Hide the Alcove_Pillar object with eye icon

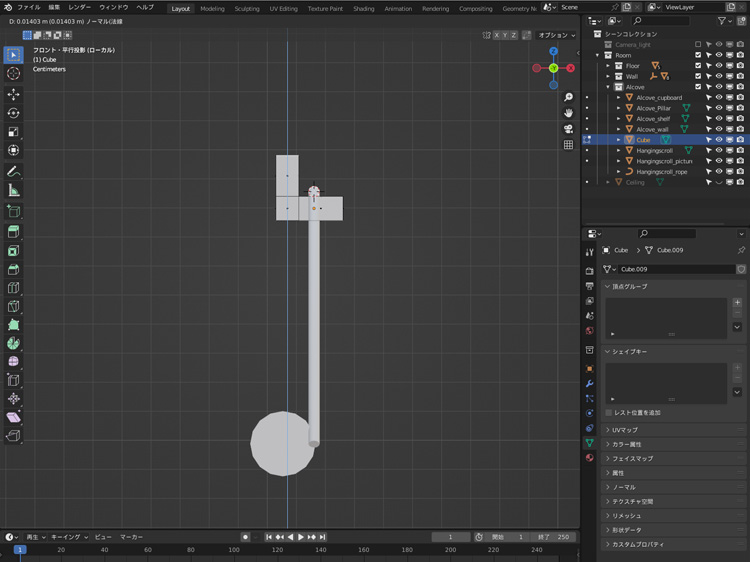(718, 108)
